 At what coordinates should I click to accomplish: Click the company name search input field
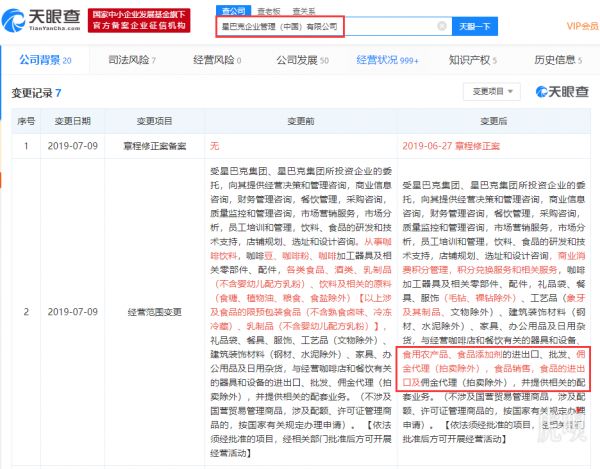(330, 24)
